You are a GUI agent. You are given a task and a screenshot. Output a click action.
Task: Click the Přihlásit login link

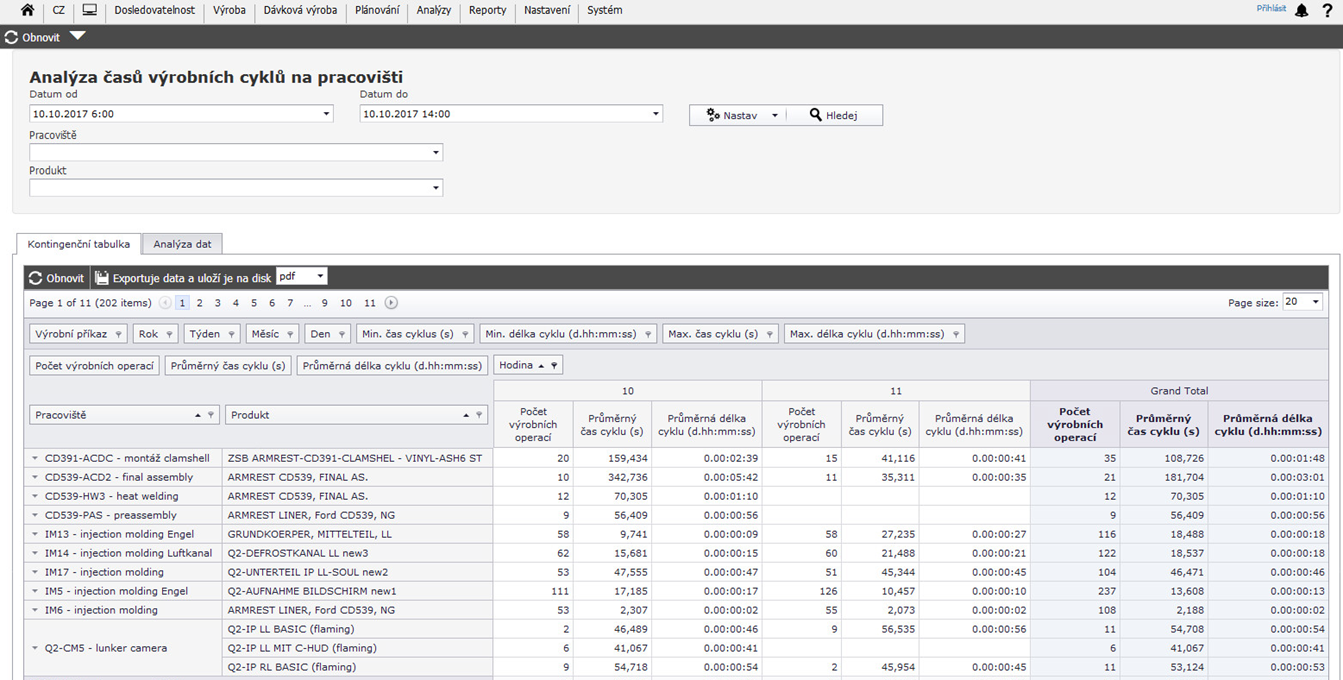pos(1271,8)
